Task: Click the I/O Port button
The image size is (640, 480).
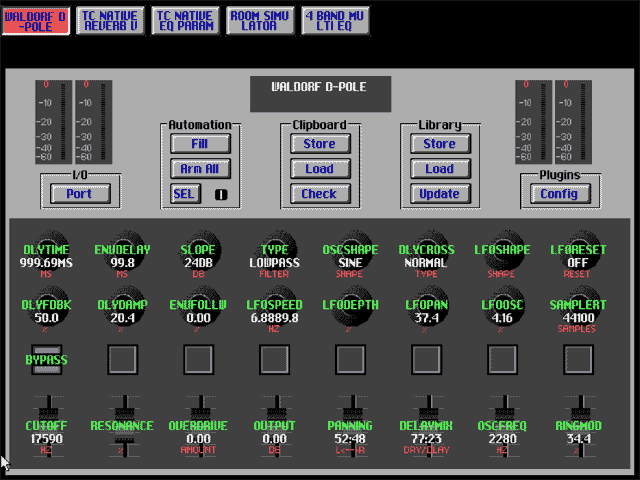Action: coord(80,193)
